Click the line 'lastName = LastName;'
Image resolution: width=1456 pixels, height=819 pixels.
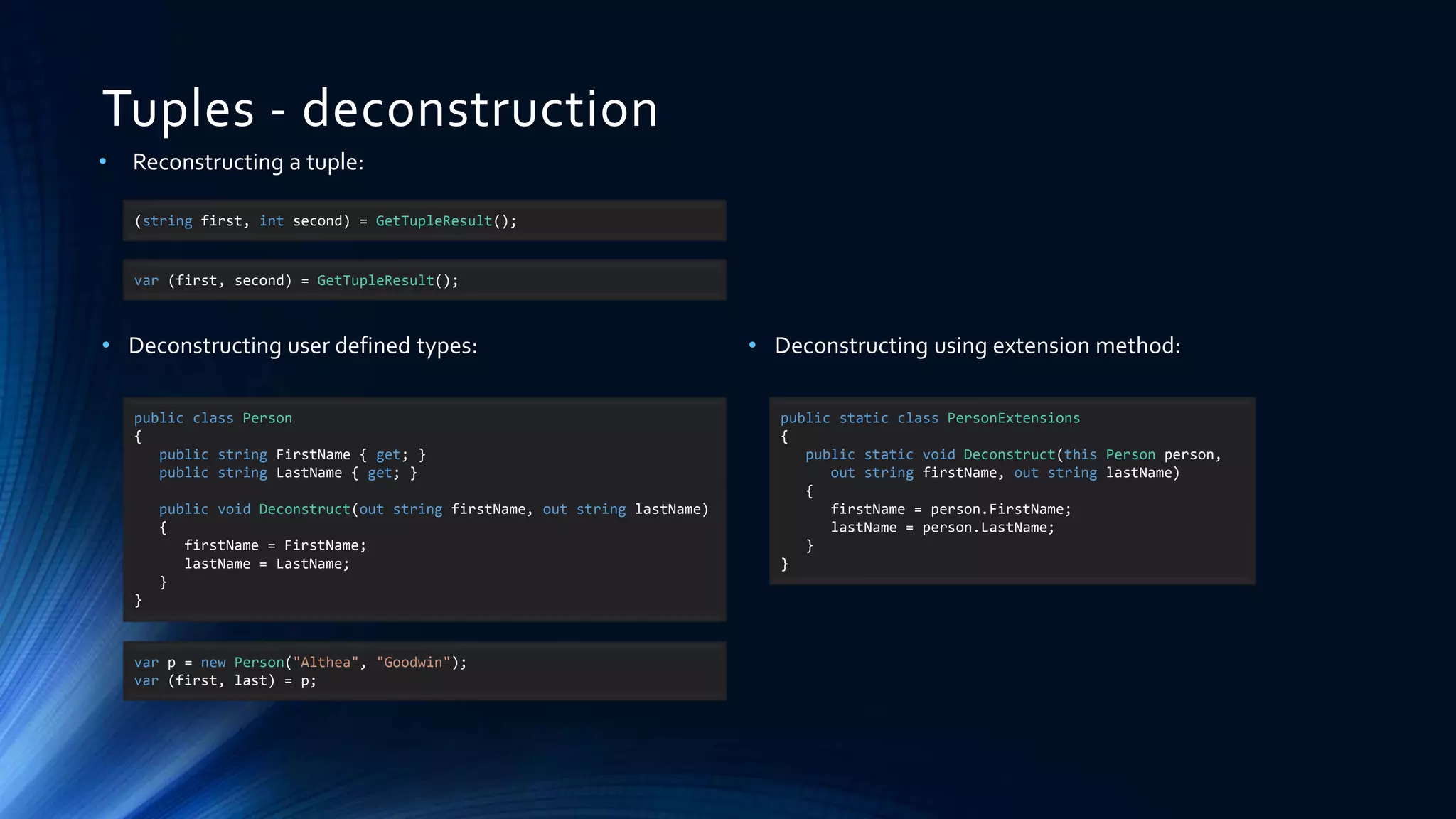(x=267, y=564)
